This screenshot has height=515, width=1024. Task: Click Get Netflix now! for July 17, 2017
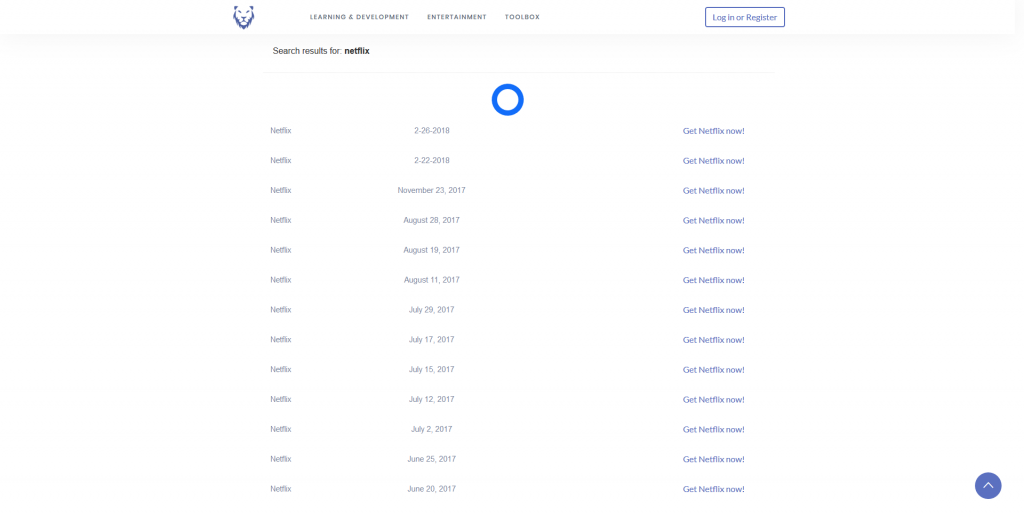[x=713, y=340]
